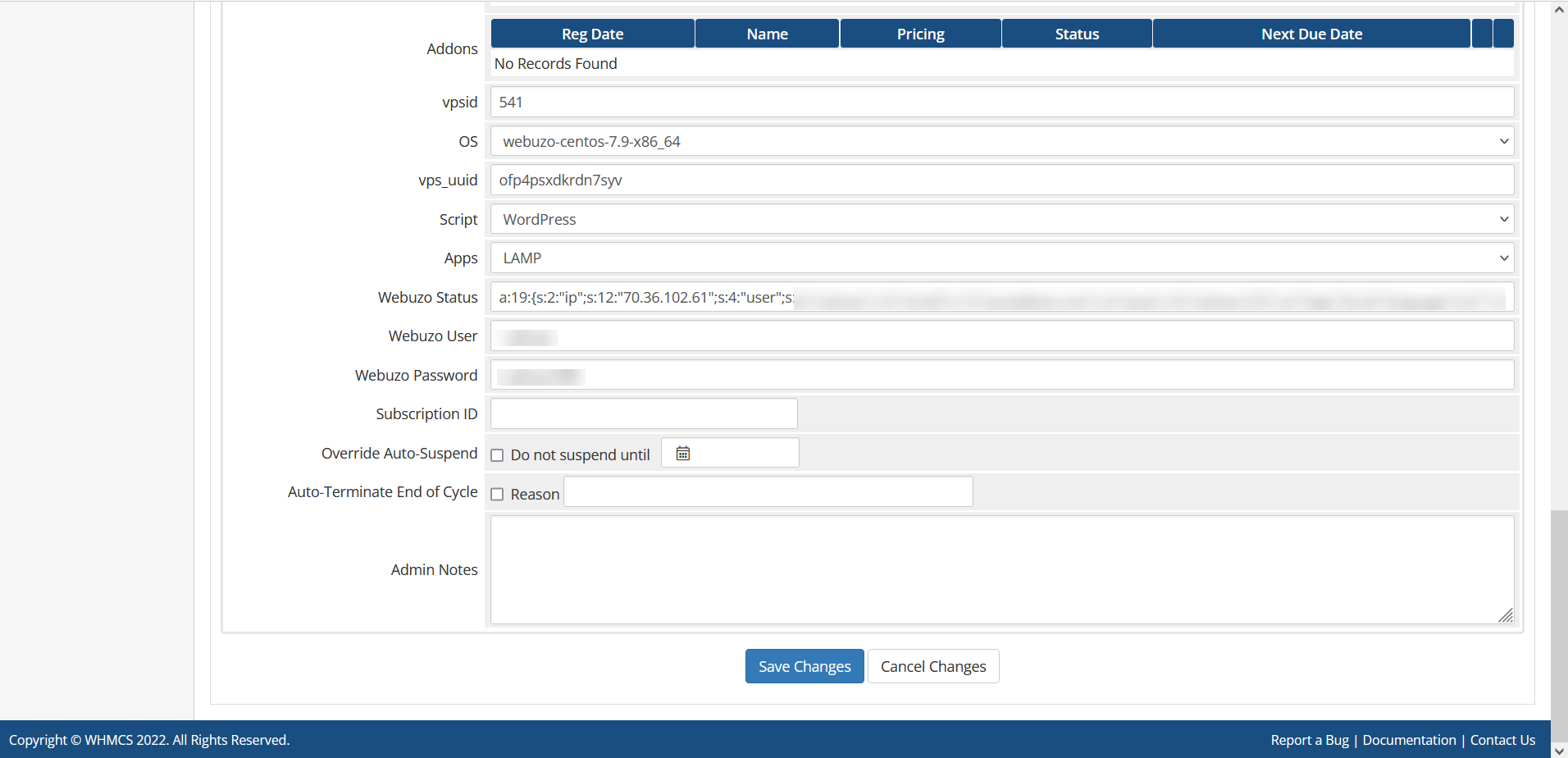Click into the Admin Notes text area

tap(1001, 569)
